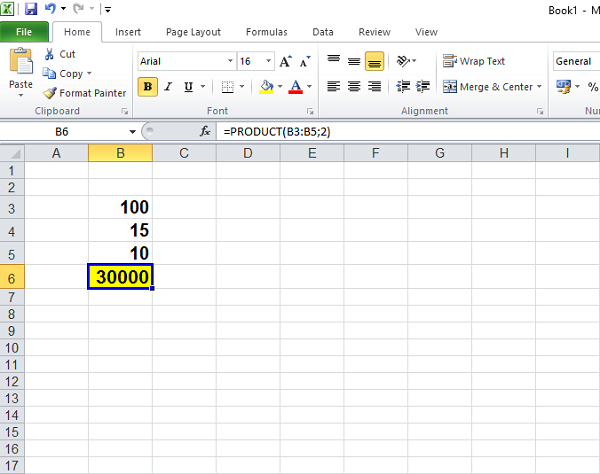Center-align text horizontally in cell
This screenshot has height=474, width=600.
click(x=353, y=87)
